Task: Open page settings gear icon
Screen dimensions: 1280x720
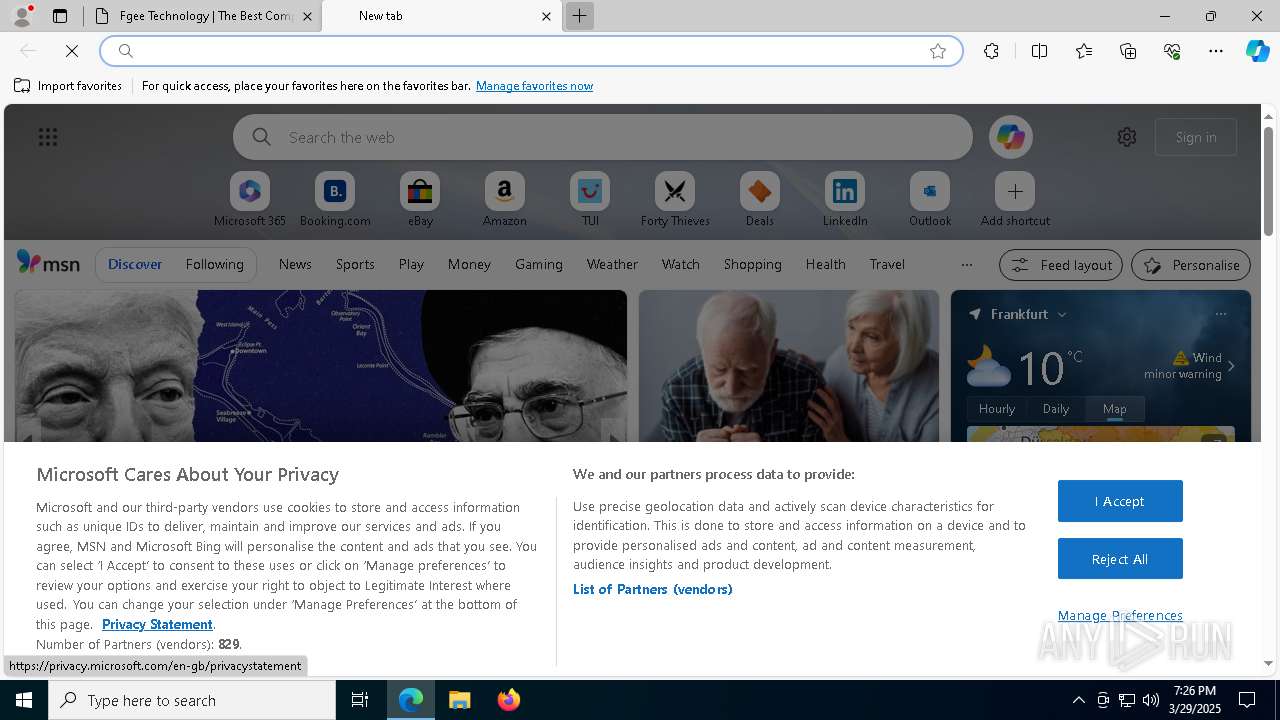Action: pos(1127,137)
